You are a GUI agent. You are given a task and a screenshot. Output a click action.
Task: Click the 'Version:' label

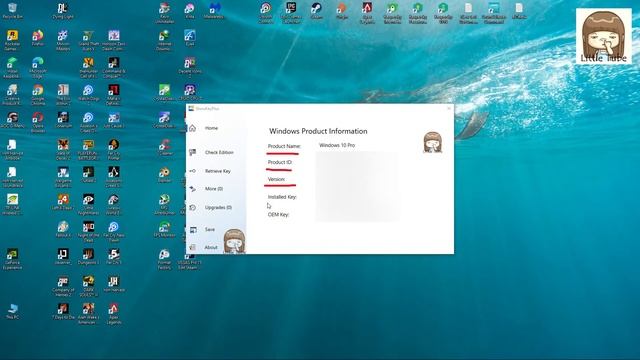[276, 179]
